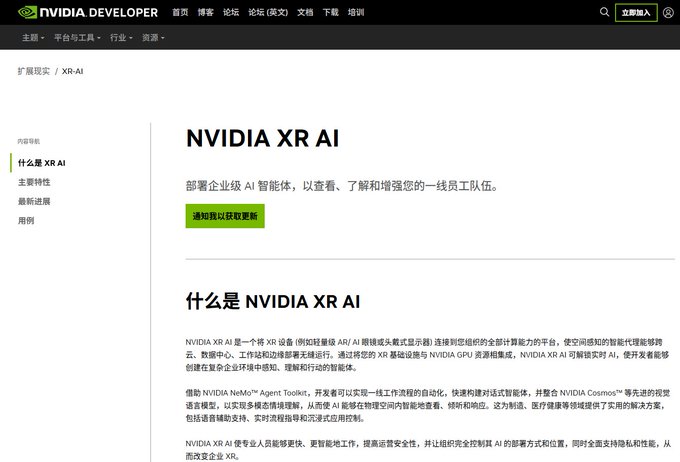Open 博客 in the top navigation
Screen dimensions: 680x462
point(206,12)
